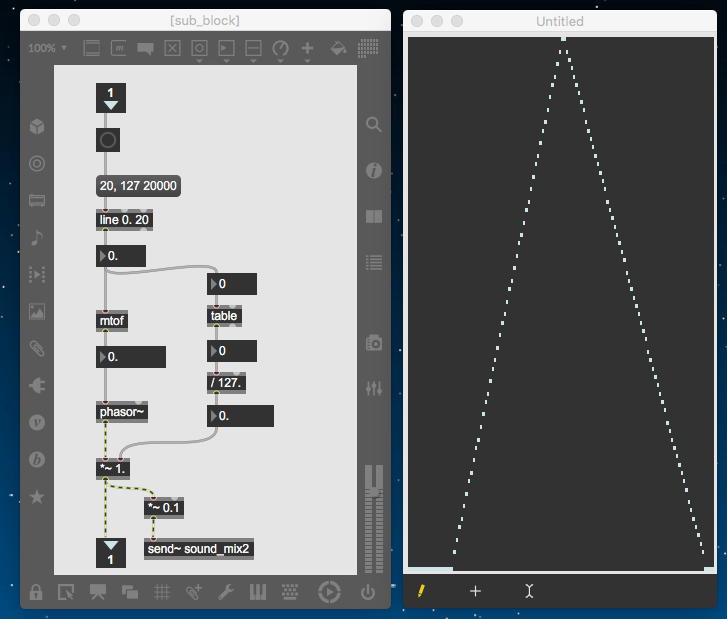Open the audio note browser in left sidebar
The width and height of the screenshot is (727, 619).
click(37, 237)
